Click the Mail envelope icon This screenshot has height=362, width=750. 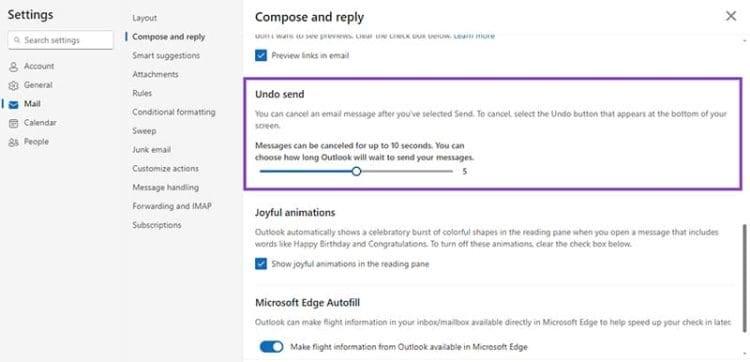(x=13, y=104)
